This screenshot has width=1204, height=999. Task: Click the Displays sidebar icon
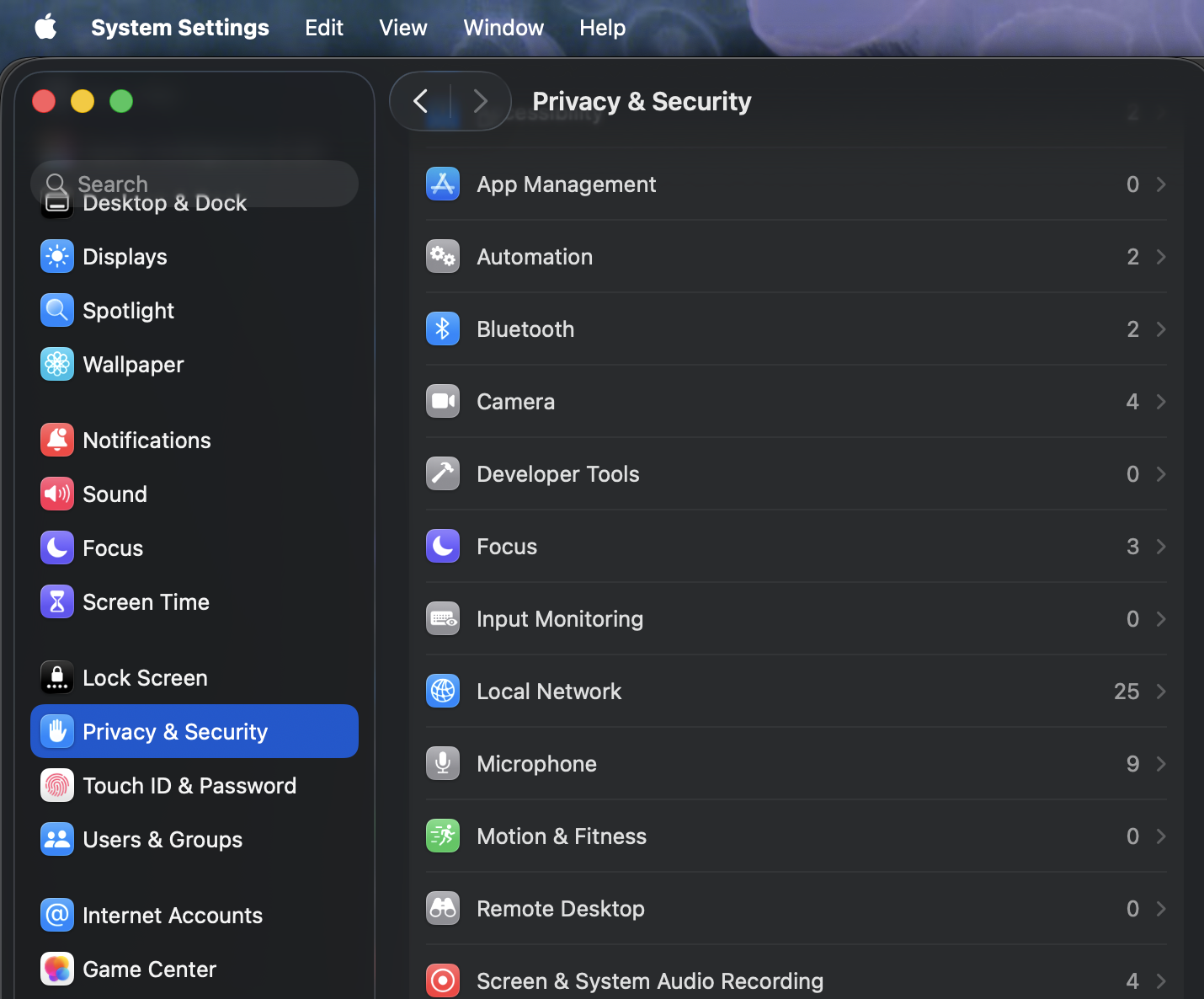[56, 256]
